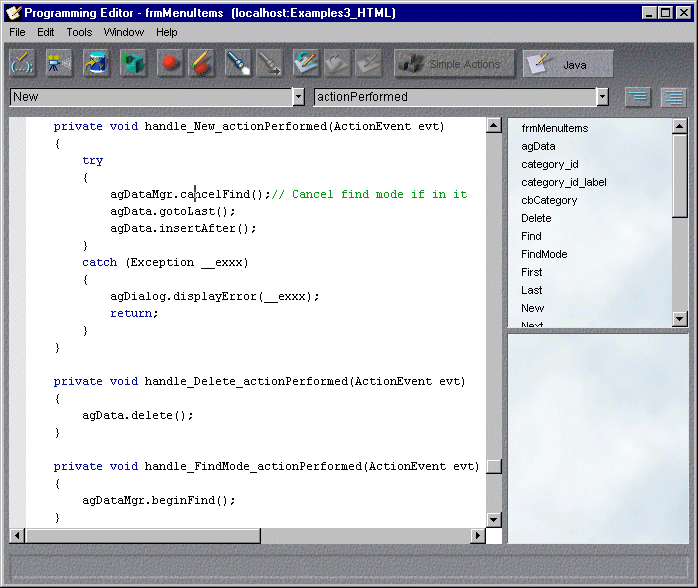
Task: Open the Window menu
Action: click(124, 32)
